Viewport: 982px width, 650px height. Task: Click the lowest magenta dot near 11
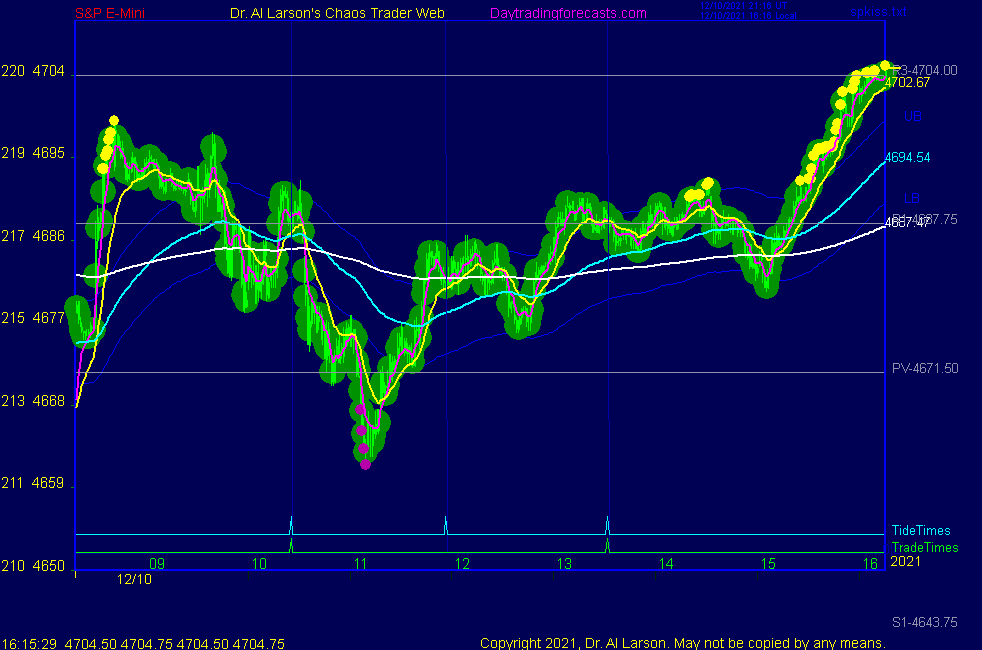coord(366,465)
